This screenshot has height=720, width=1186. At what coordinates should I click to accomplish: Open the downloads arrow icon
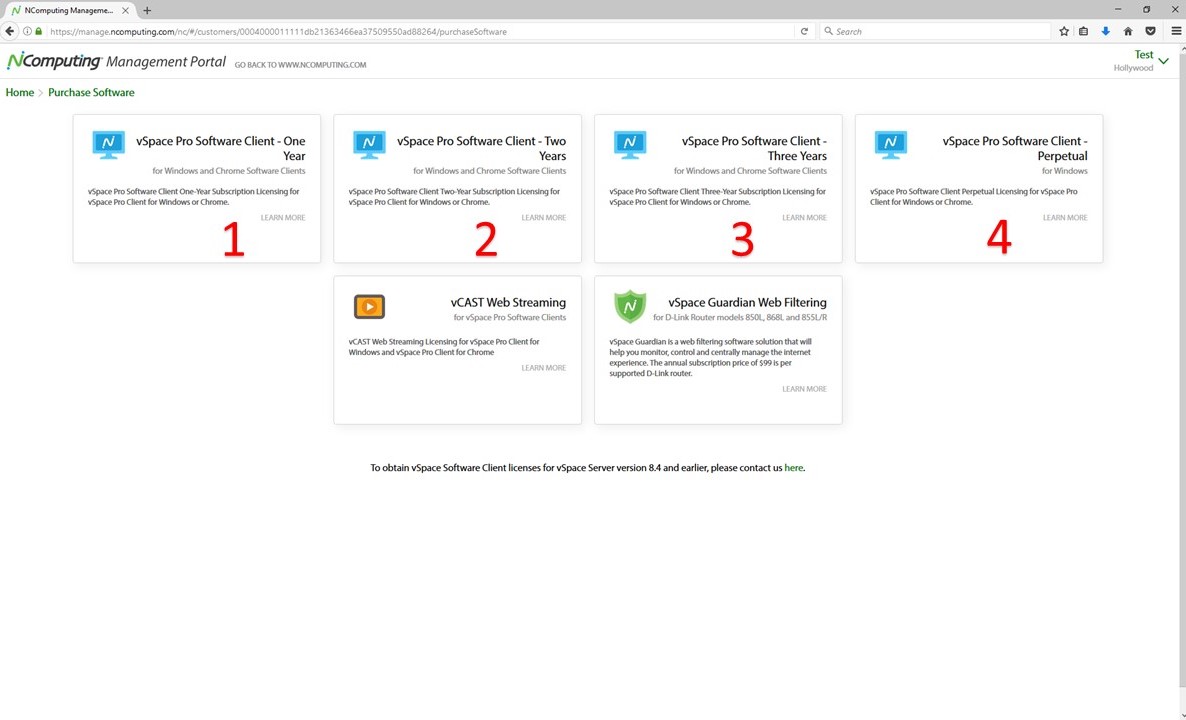[x=1106, y=31]
